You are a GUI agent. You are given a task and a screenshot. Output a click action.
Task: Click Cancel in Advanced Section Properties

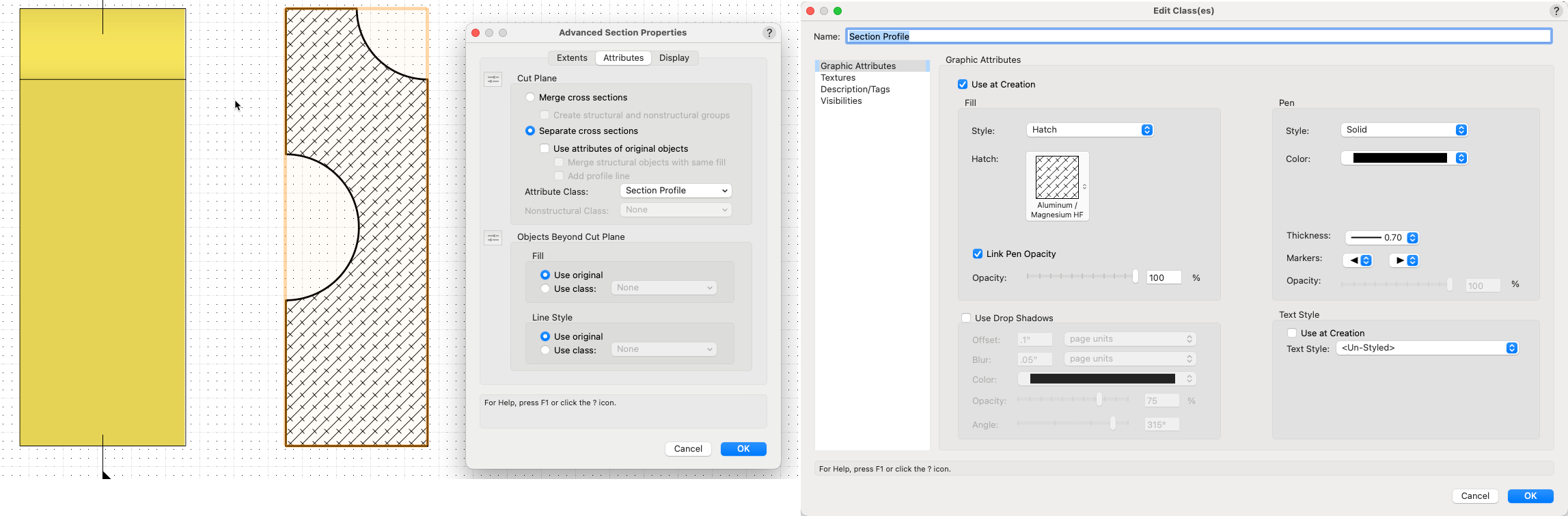pos(688,449)
